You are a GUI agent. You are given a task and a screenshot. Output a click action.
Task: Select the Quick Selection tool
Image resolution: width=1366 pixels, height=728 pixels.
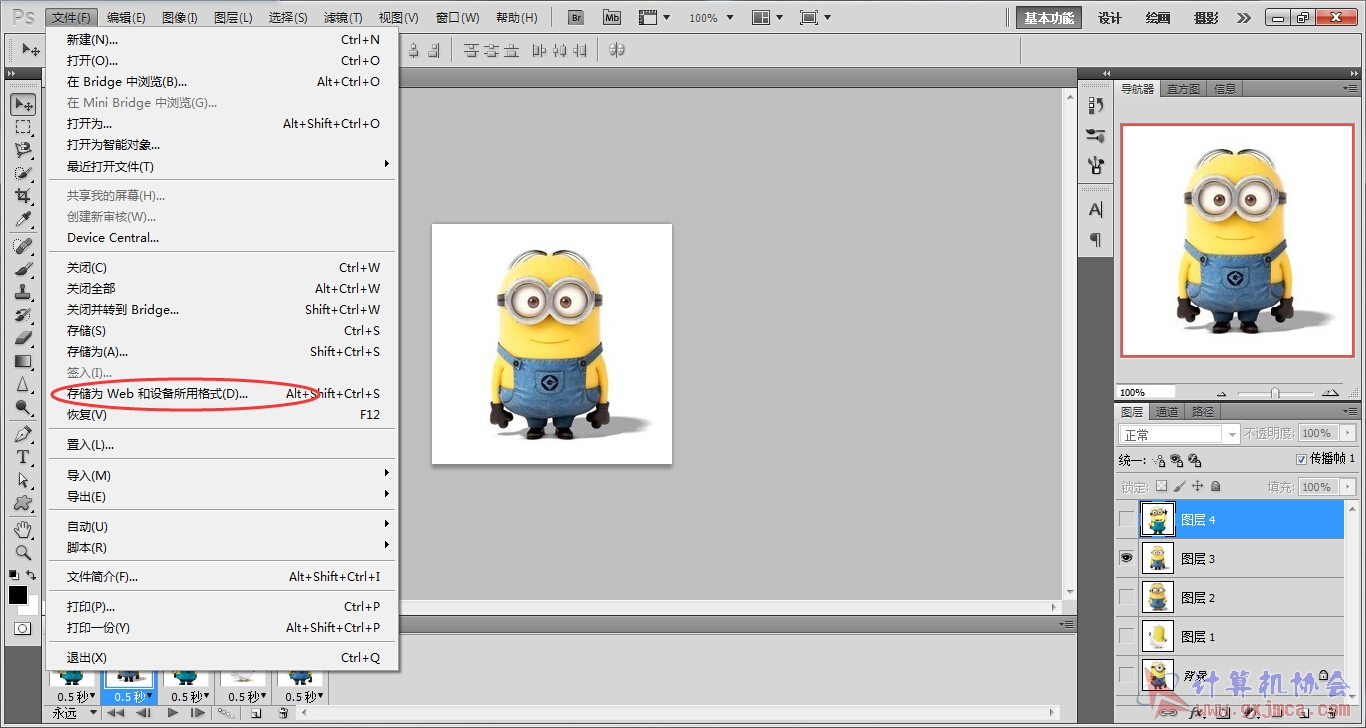click(x=22, y=174)
